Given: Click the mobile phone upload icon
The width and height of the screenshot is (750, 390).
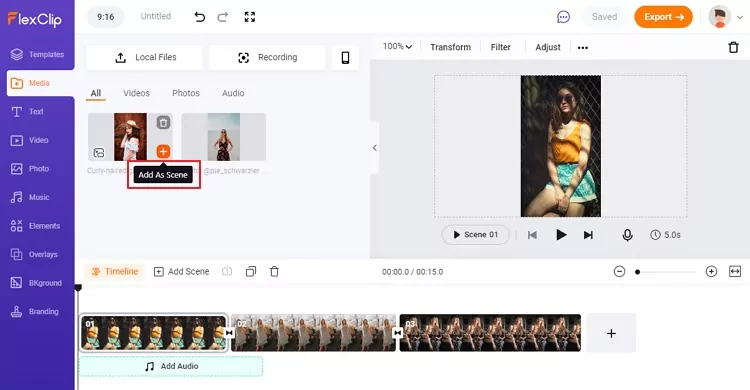Looking at the screenshot, I should (345, 58).
